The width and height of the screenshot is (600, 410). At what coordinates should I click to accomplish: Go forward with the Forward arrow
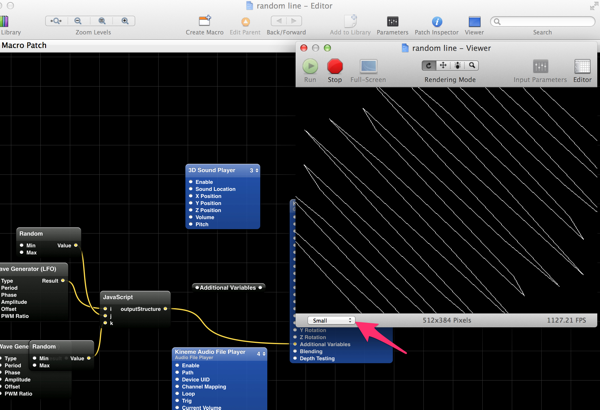294,21
